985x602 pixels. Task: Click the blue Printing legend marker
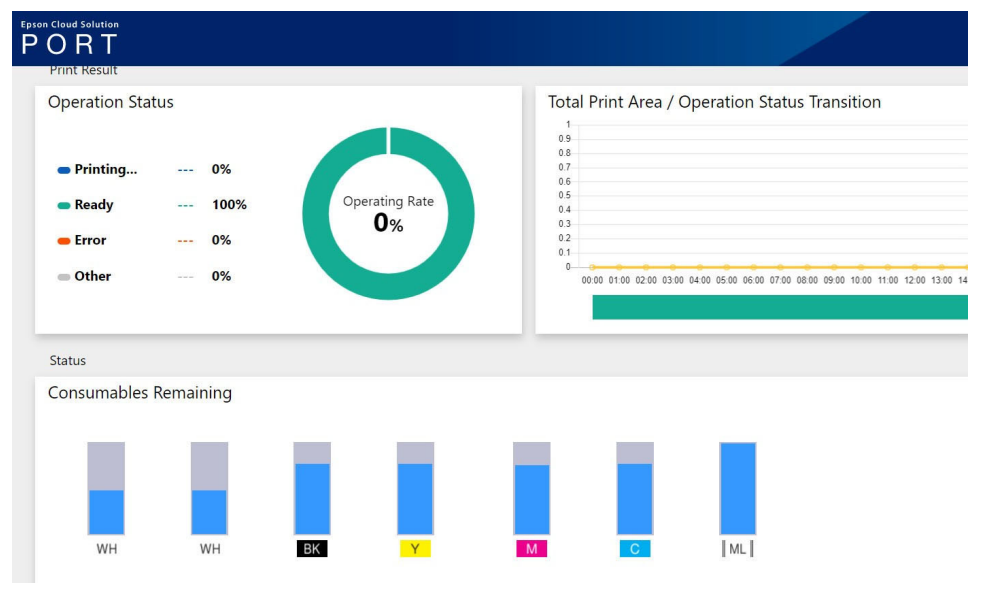tap(64, 171)
